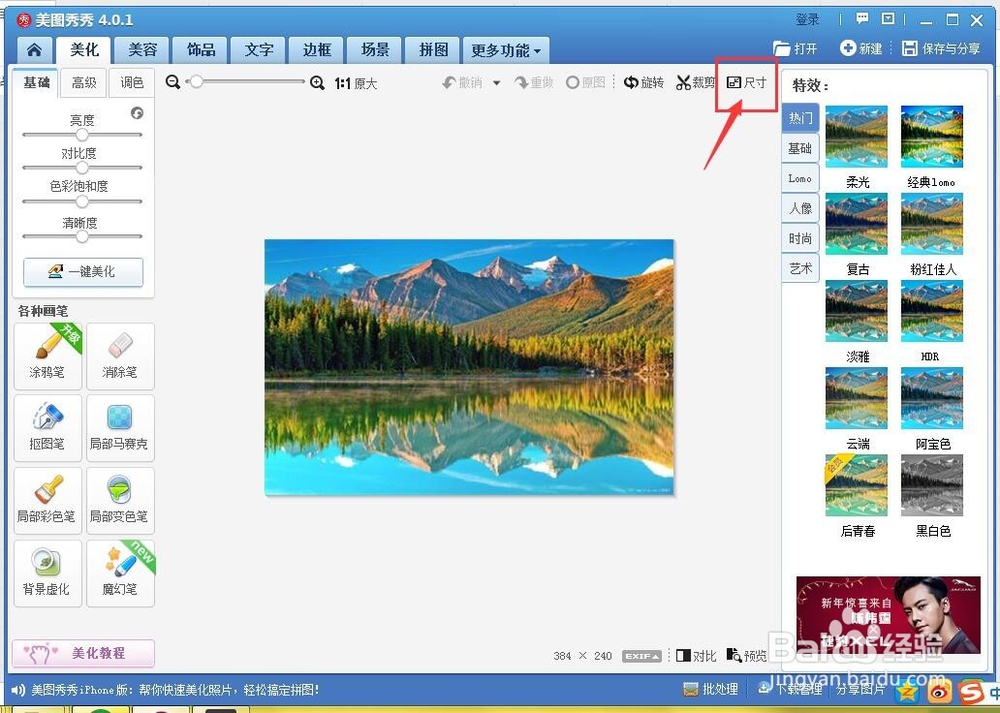Click 预览 preview

pyautogui.click(x=747, y=656)
